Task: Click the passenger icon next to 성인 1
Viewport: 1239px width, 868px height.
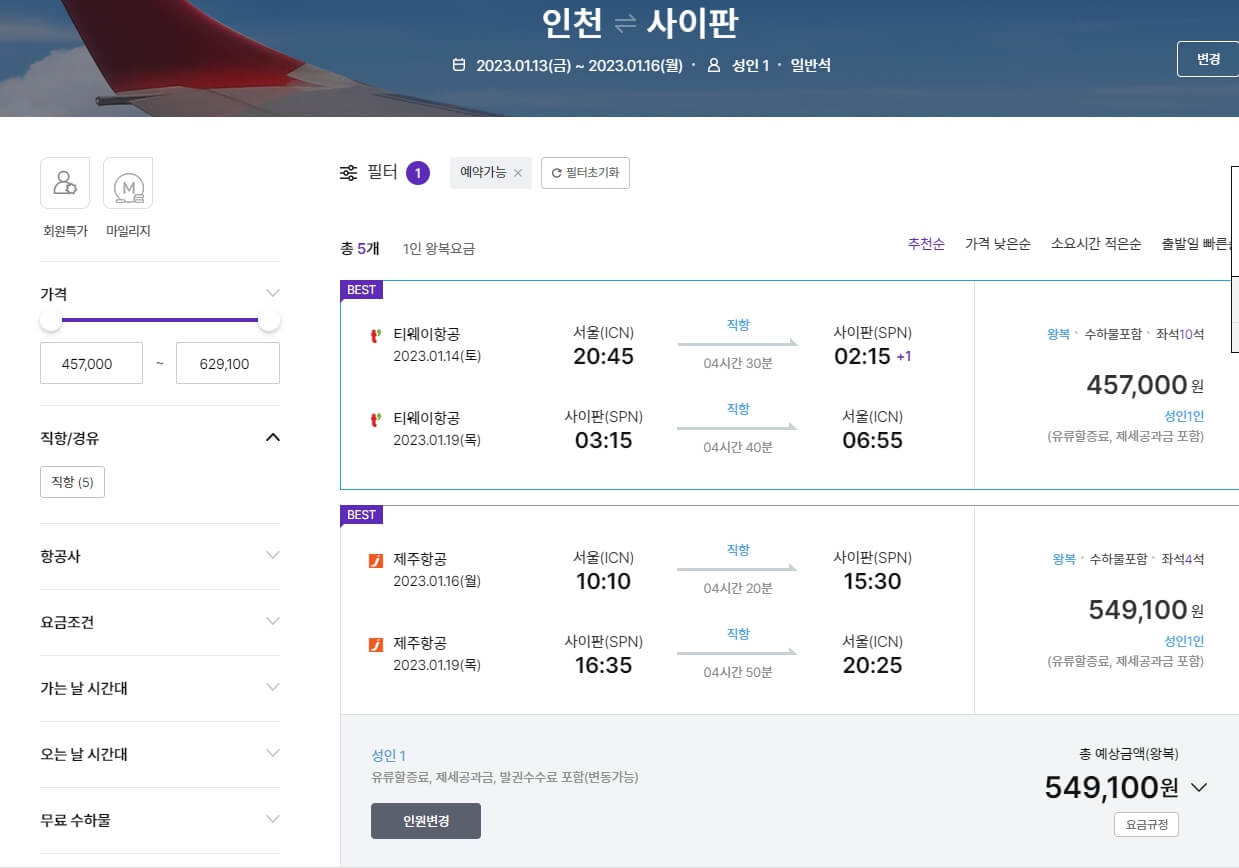Action: pyautogui.click(x=711, y=64)
